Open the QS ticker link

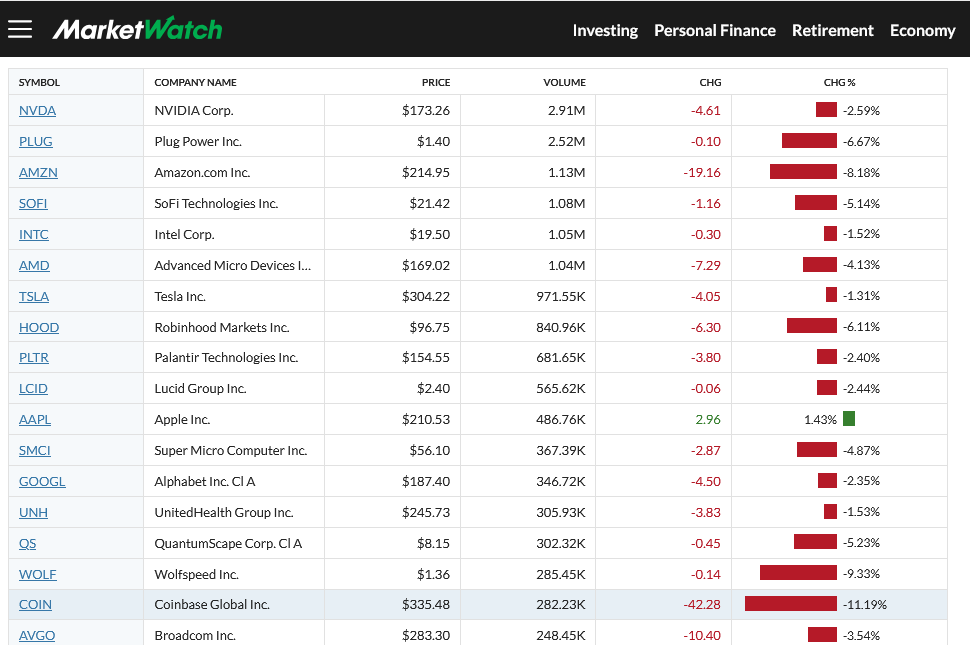[27, 543]
